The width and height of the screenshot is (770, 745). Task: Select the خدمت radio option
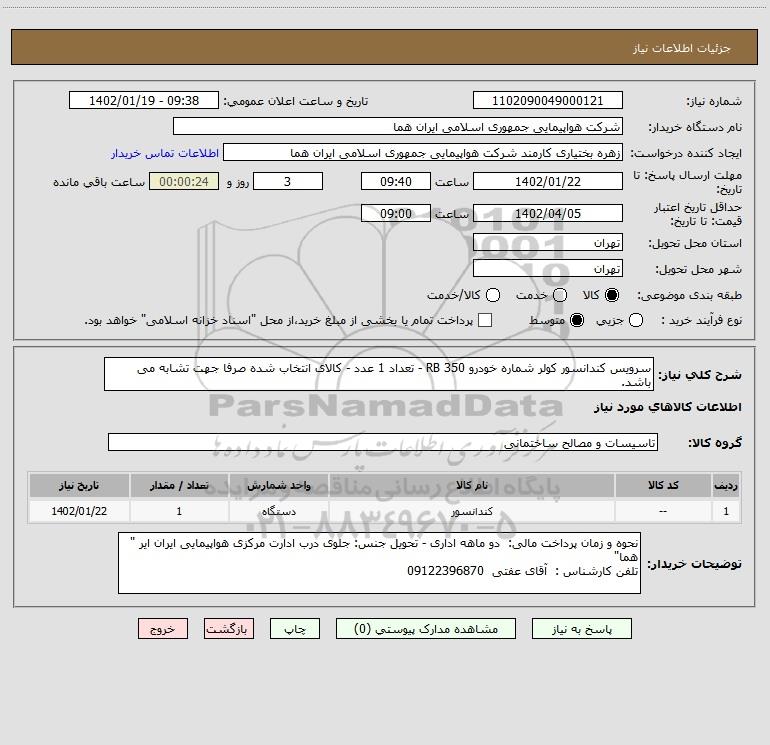560,295
